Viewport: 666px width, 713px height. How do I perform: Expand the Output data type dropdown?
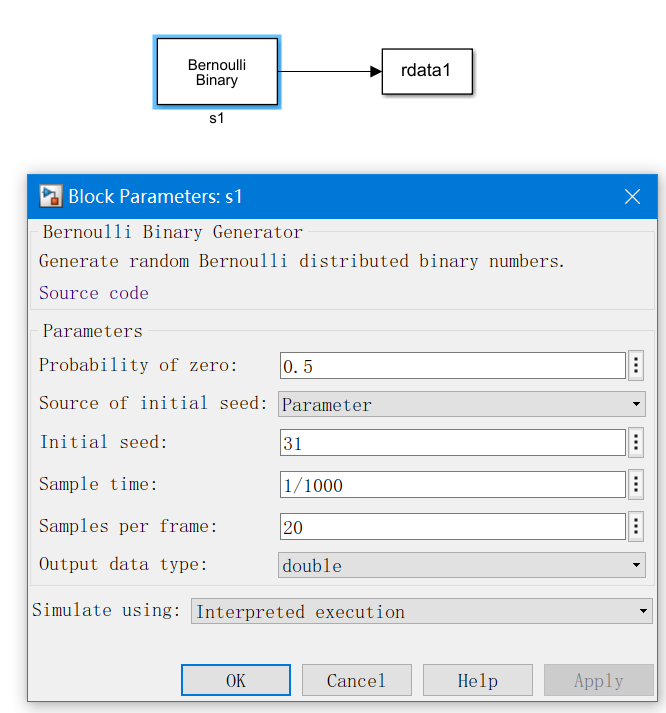coord(461,565)
